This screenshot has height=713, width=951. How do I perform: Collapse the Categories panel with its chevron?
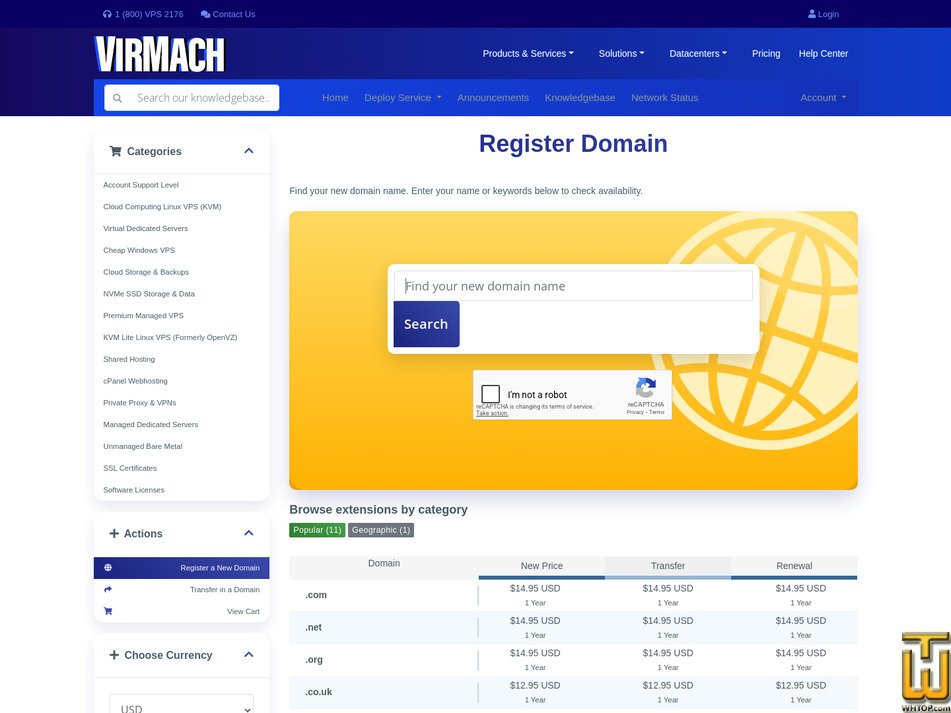tap(249, 150)
